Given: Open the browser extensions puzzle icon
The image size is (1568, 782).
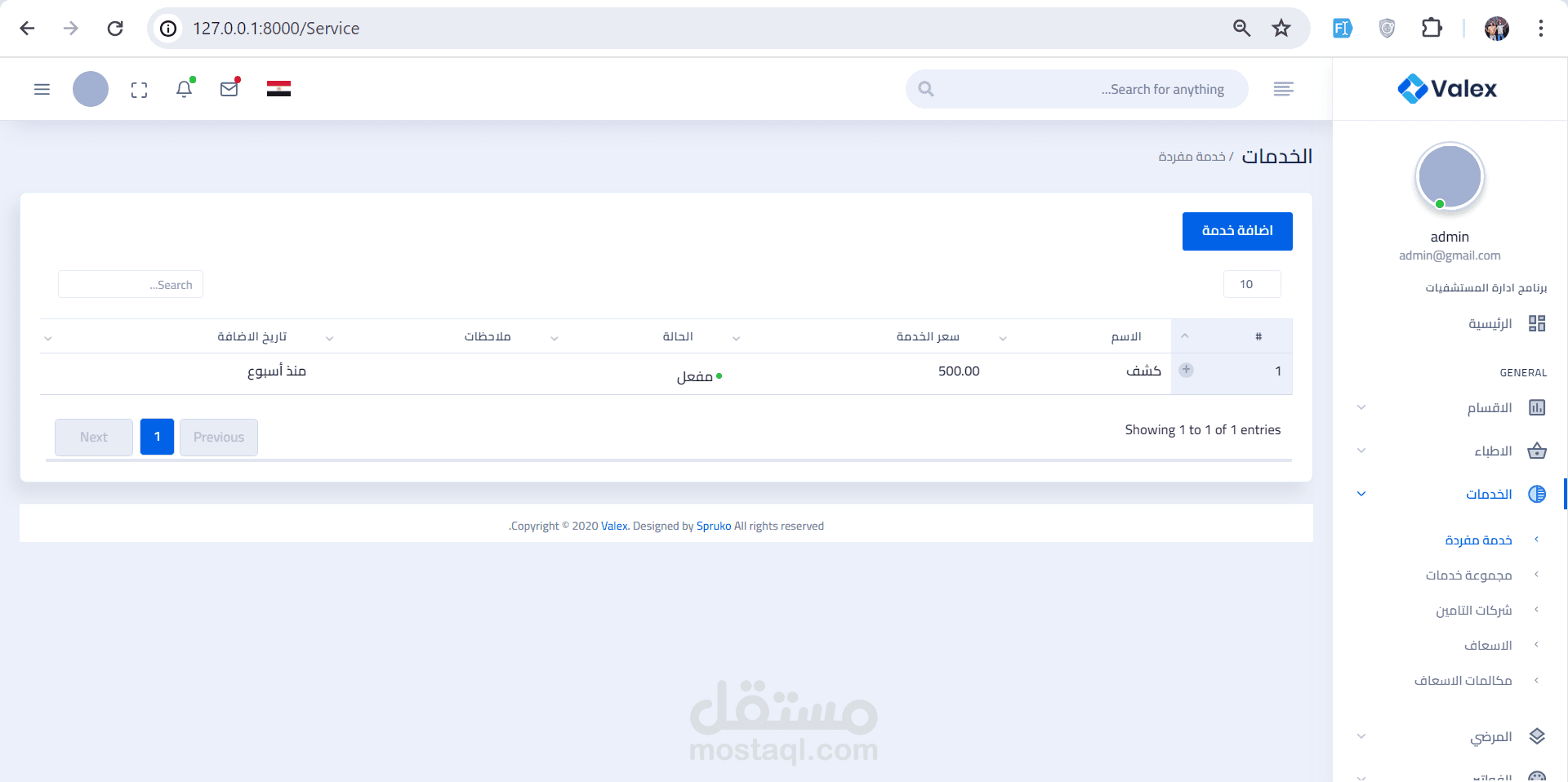Looking at the screenshot, I should point(1432,29).
